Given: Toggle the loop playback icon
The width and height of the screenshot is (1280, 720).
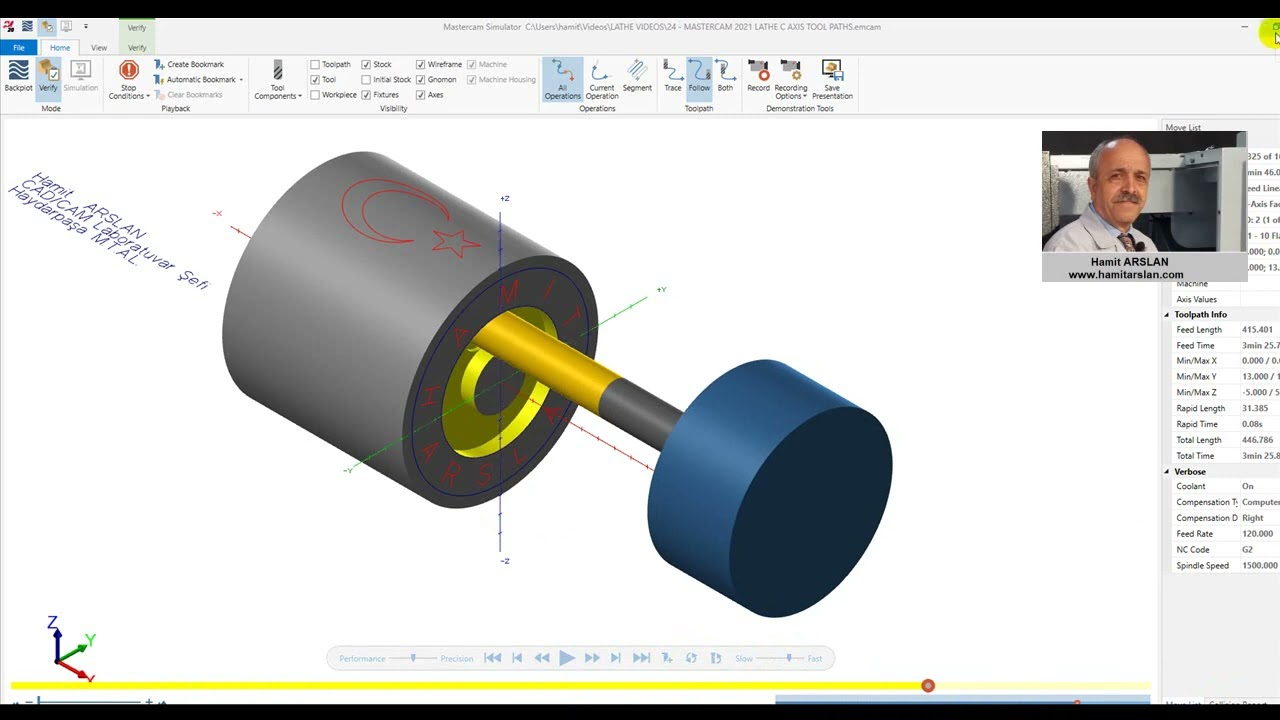Looking at the screenshot, I should [691, 658].
